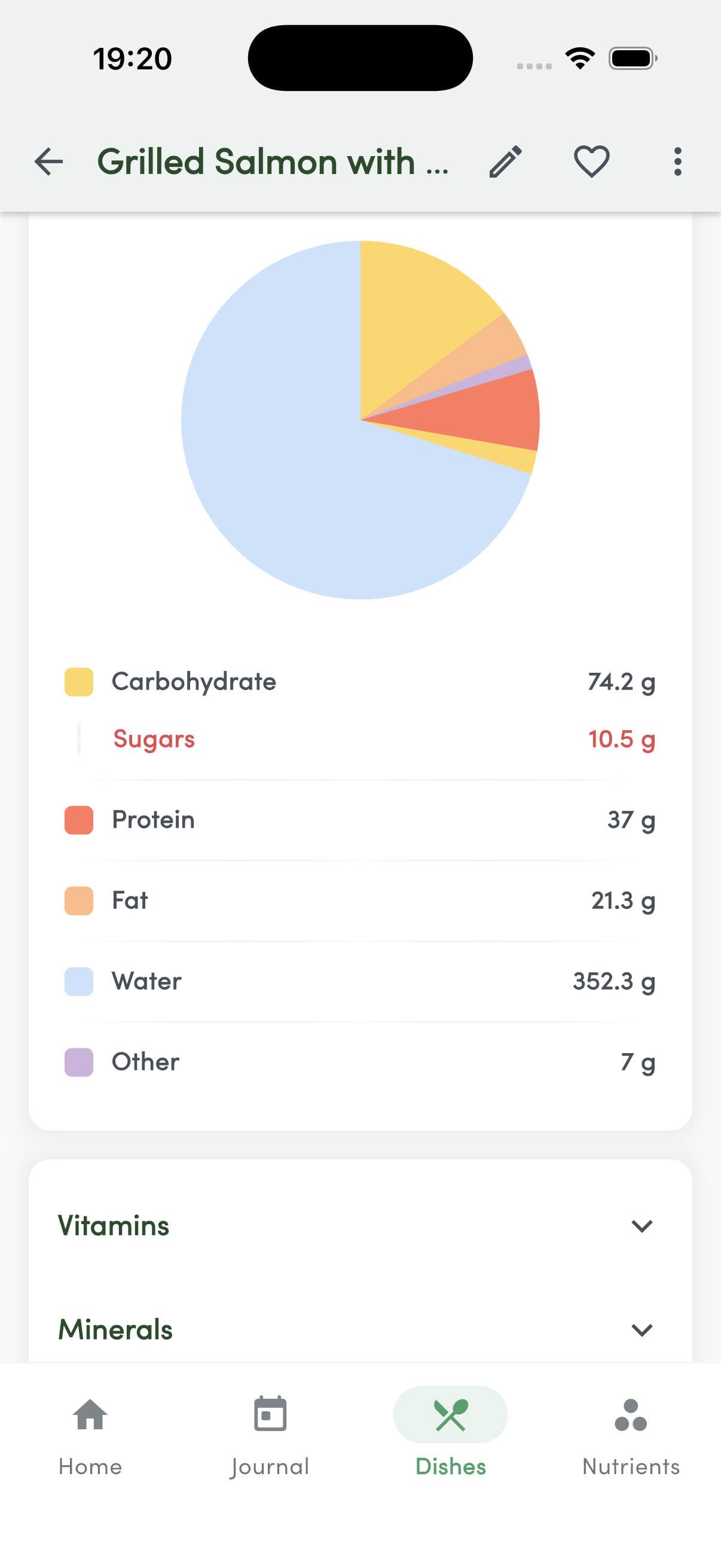Tap the Carbohydrate row label
This screenshot has height=1568, width=721.
[194, 682]
